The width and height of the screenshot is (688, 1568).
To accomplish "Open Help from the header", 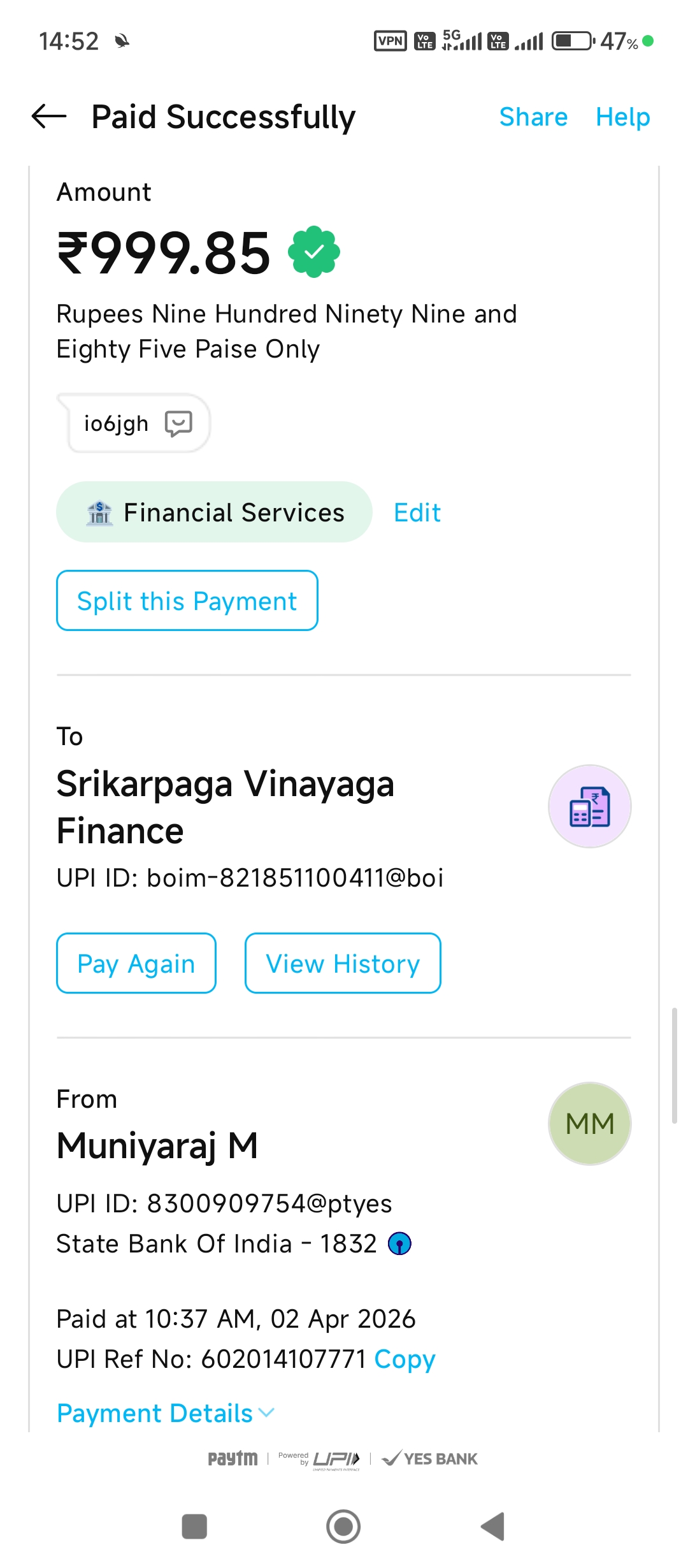I will tap(622, 117).
